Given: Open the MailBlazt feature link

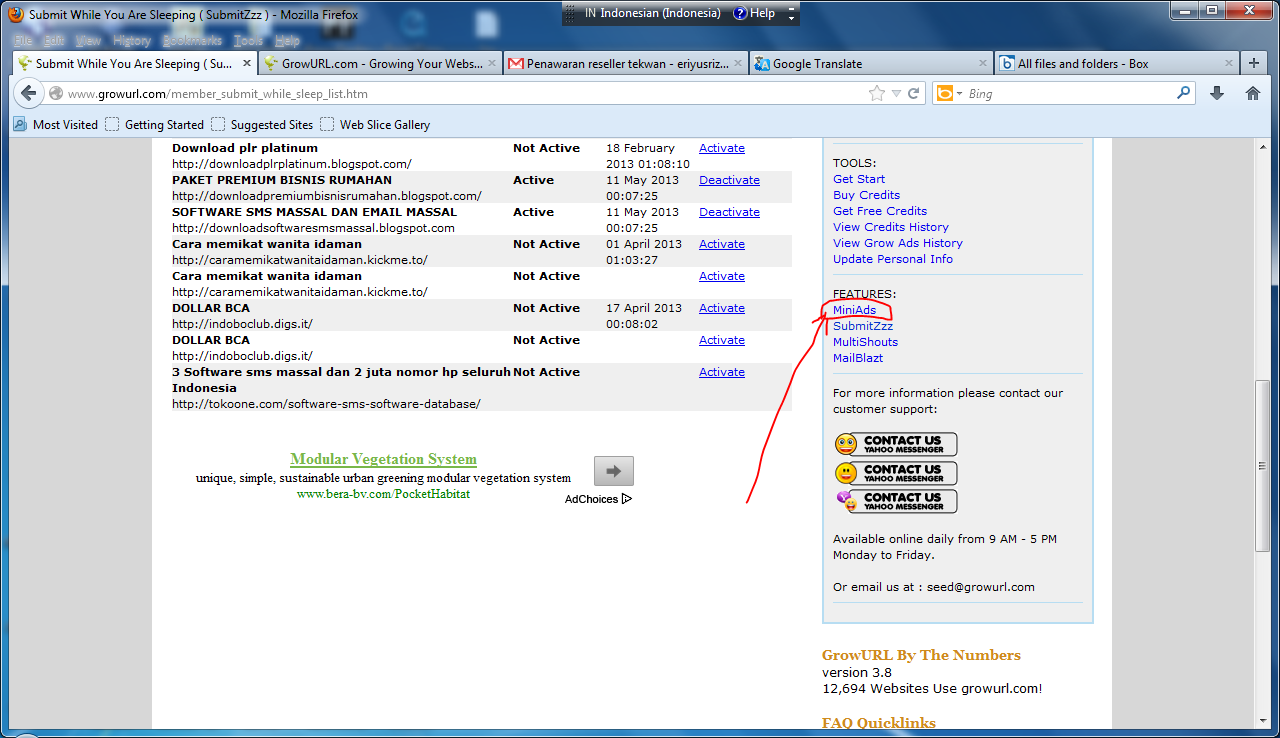Looking at the screenshot, I should [x=858, y=358].
